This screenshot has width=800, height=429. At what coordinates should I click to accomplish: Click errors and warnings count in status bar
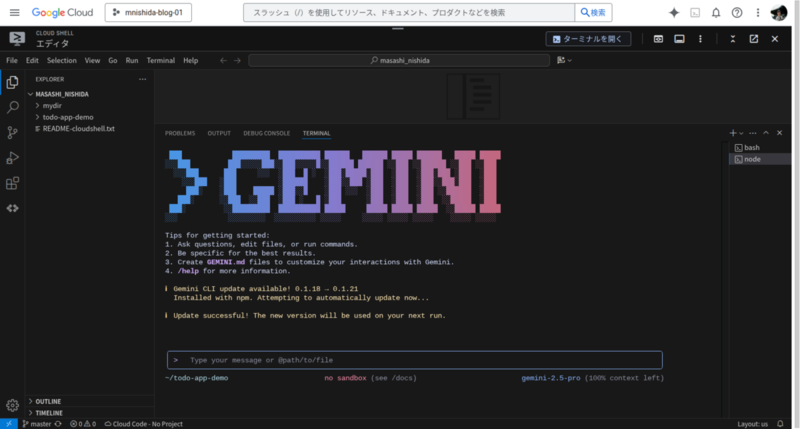coord(83,424)
